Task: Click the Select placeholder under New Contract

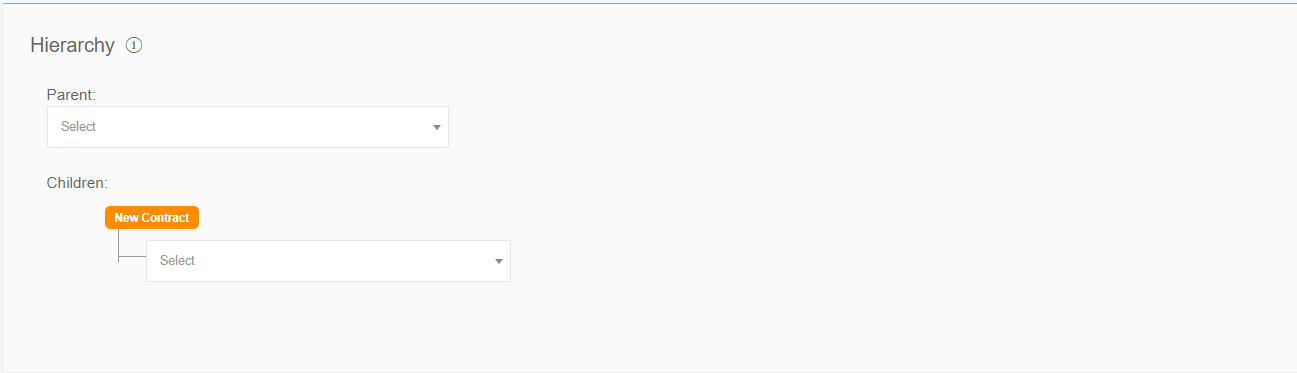Action: coord(177,261)
